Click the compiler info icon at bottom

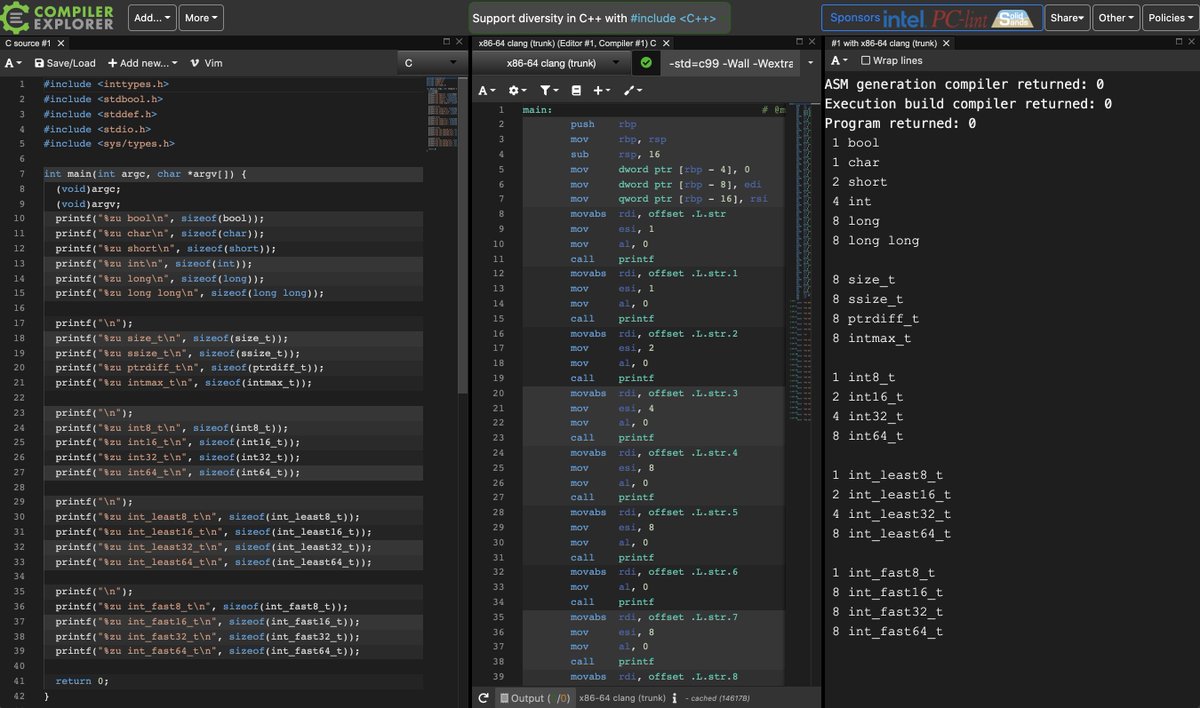click(x=675, y=698)
